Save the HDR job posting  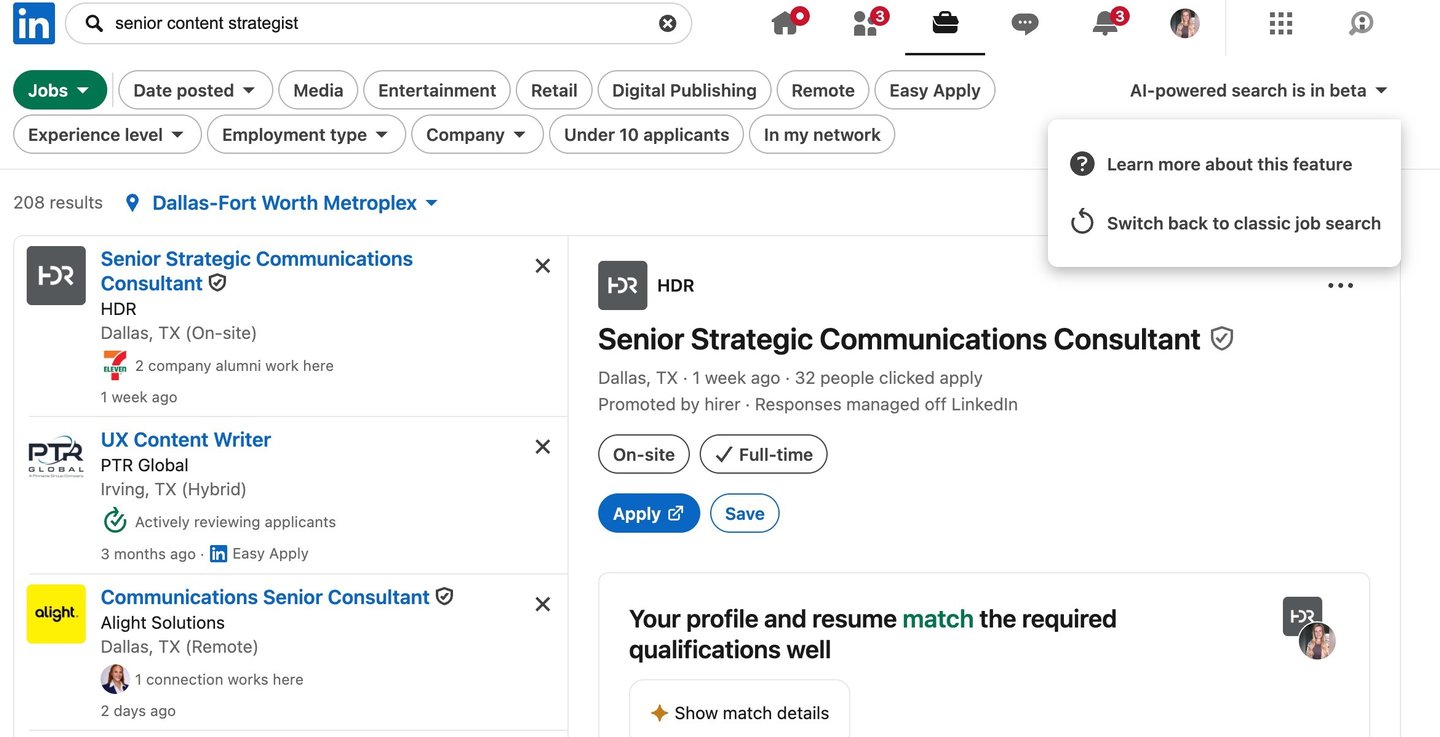(744, 514)
